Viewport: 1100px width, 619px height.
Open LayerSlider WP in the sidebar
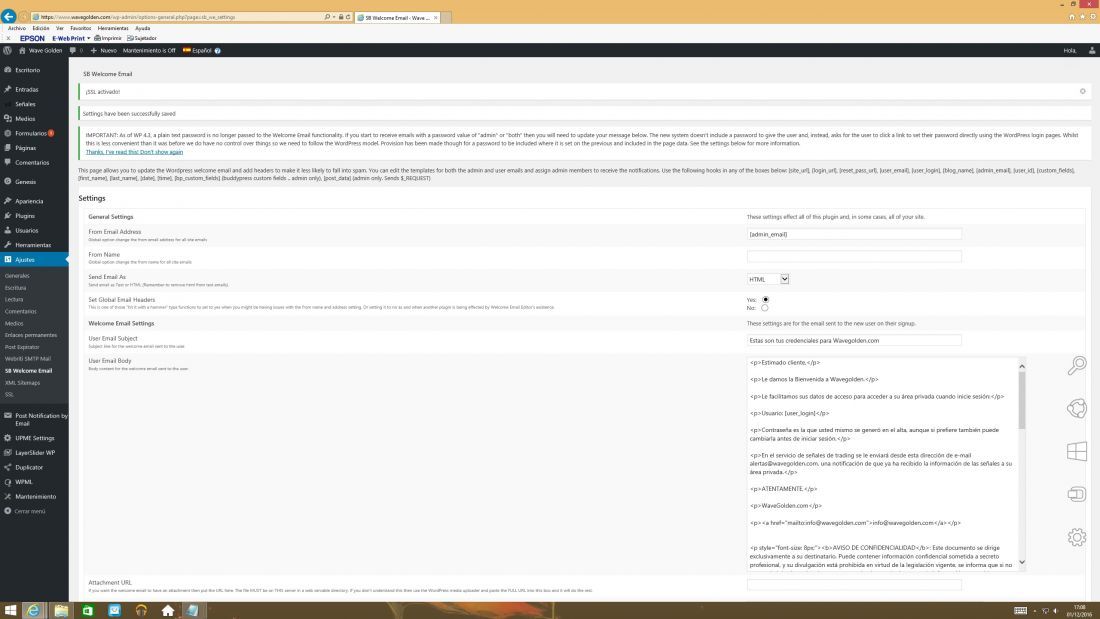pyautogui.click(x=34, y=453)
